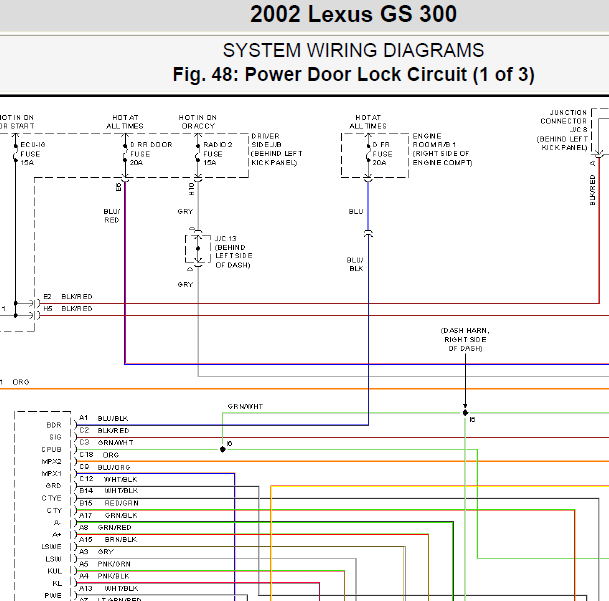Click the 'RADIO 2 FUSE 15A' label
Viewport: 609px width, 601px height.
click(x=218, y=153)
